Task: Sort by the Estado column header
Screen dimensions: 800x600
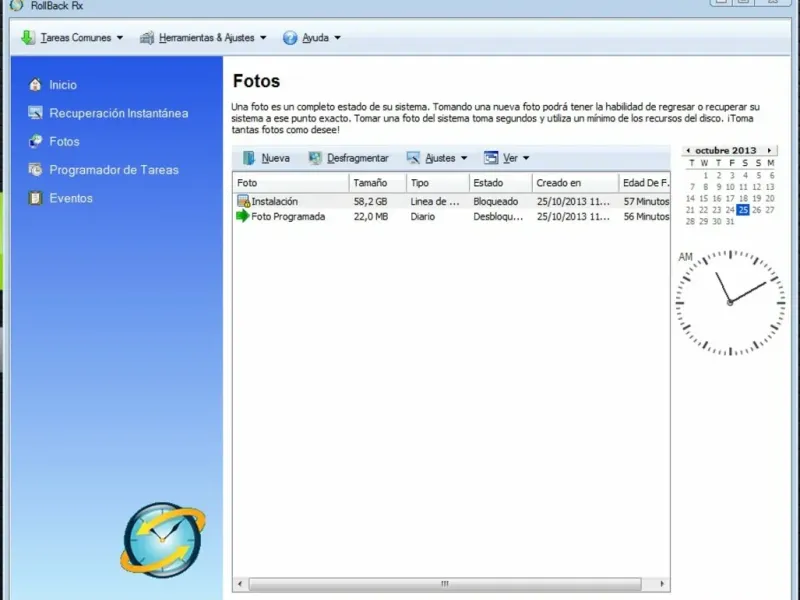Action: [x=500, y=183]
